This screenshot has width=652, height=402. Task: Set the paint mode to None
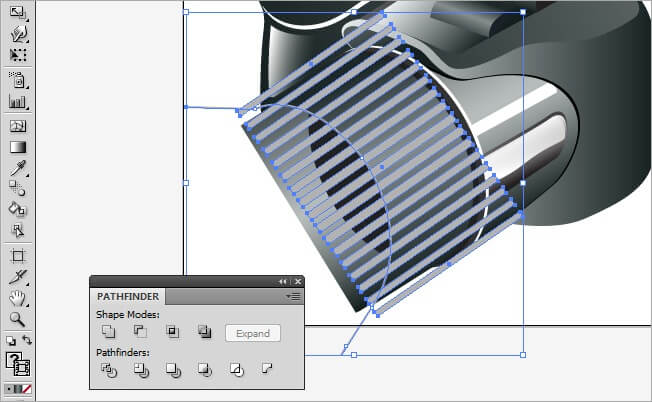pos(27,387)
